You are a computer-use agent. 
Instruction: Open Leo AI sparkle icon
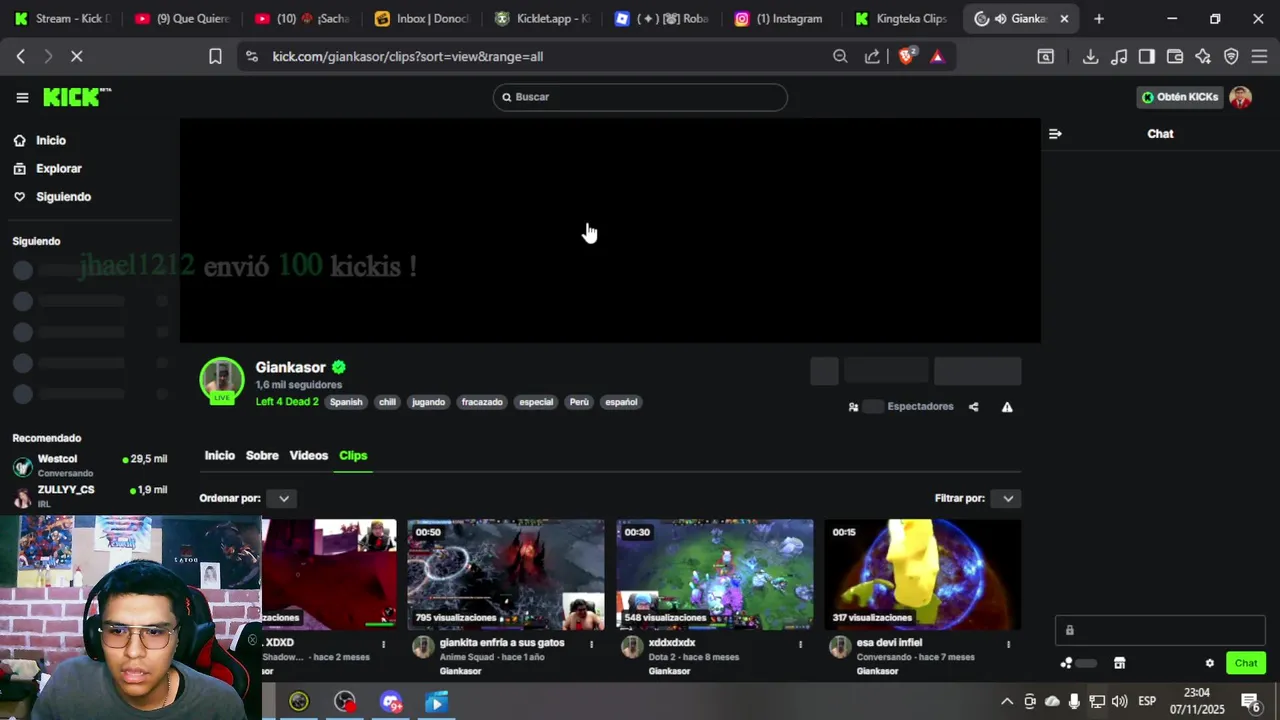click(1203, 57)
